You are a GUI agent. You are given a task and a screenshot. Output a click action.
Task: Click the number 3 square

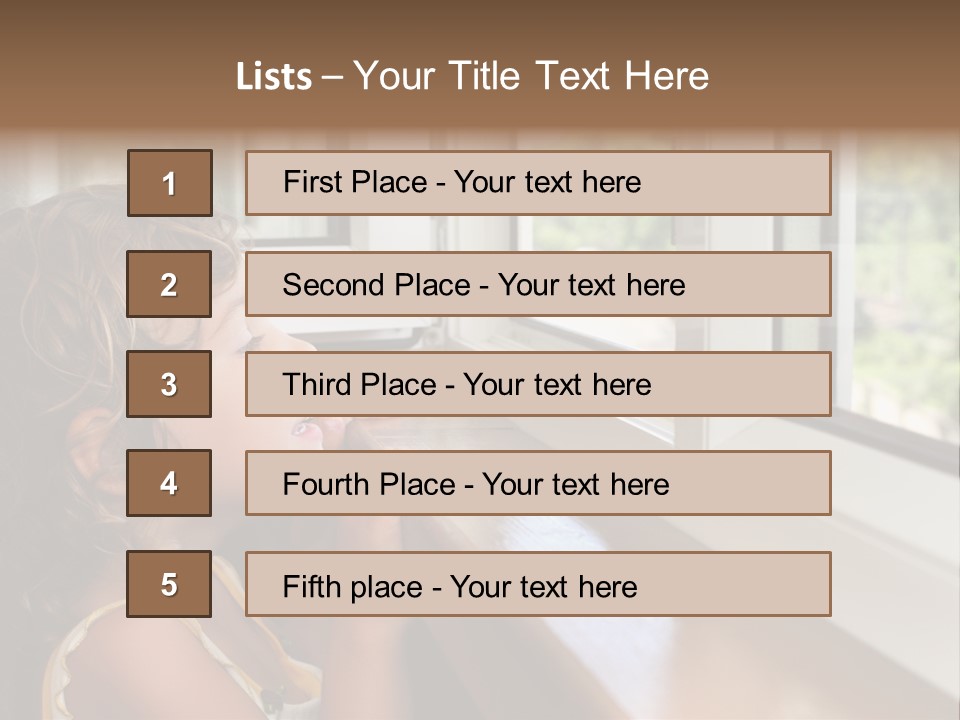pyautogui.click(x=169, y=384)
